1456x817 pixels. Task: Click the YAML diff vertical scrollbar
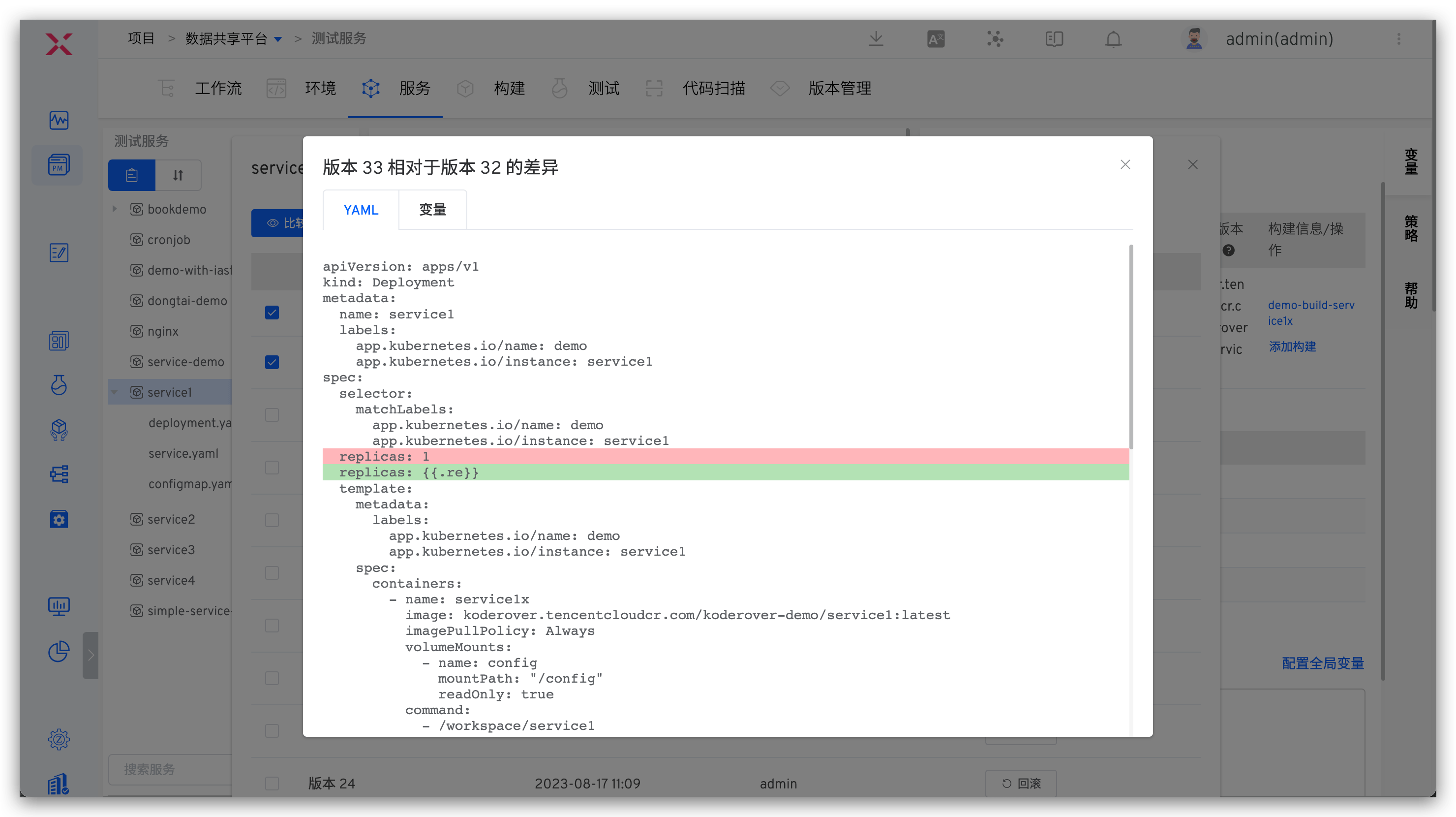pos(1130,347)
